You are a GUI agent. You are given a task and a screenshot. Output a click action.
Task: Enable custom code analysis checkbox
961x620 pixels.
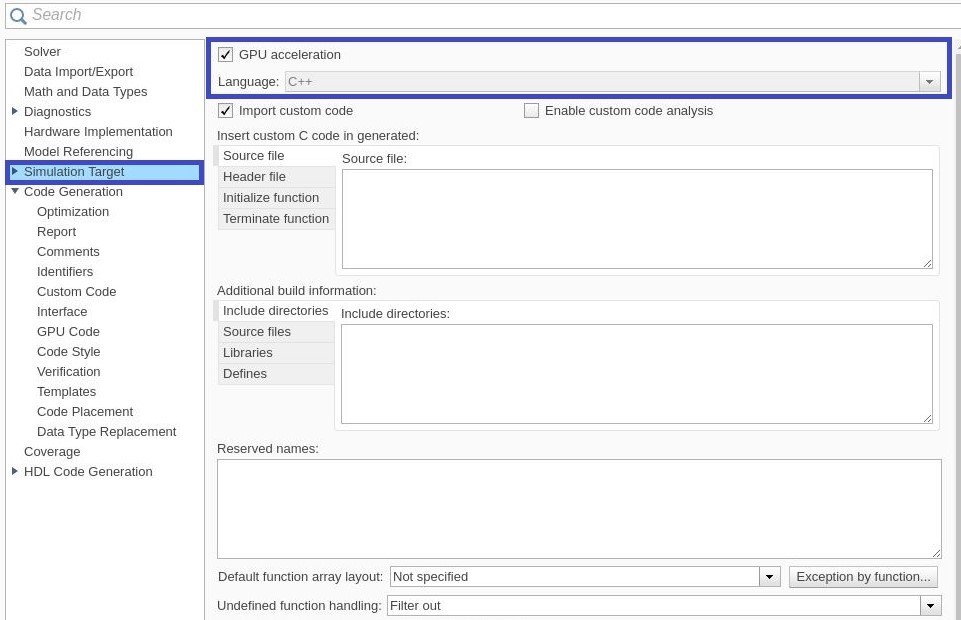(x=532, y=111)
